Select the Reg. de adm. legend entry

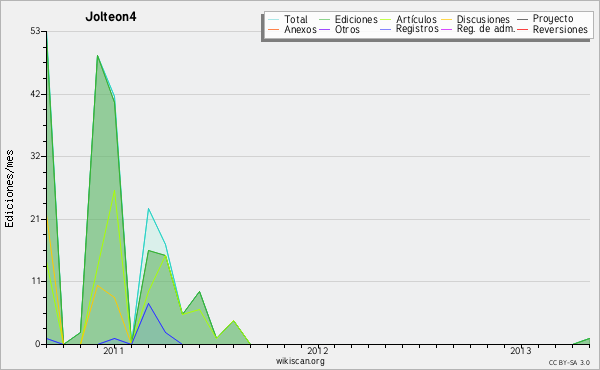pos(486,29)
